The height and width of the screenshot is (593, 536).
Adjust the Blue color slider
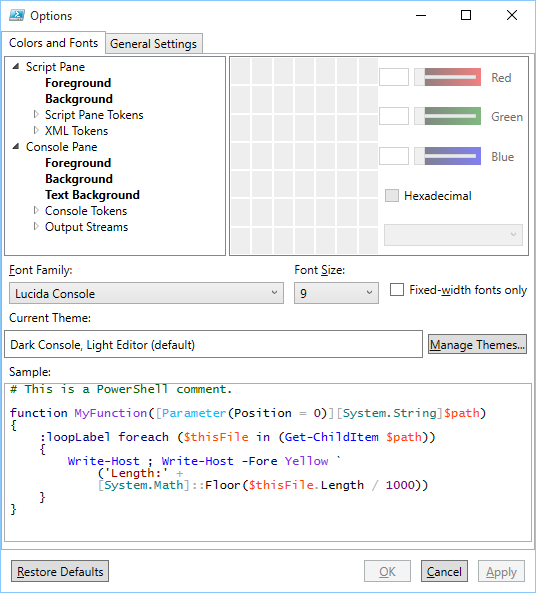point(447,156)
